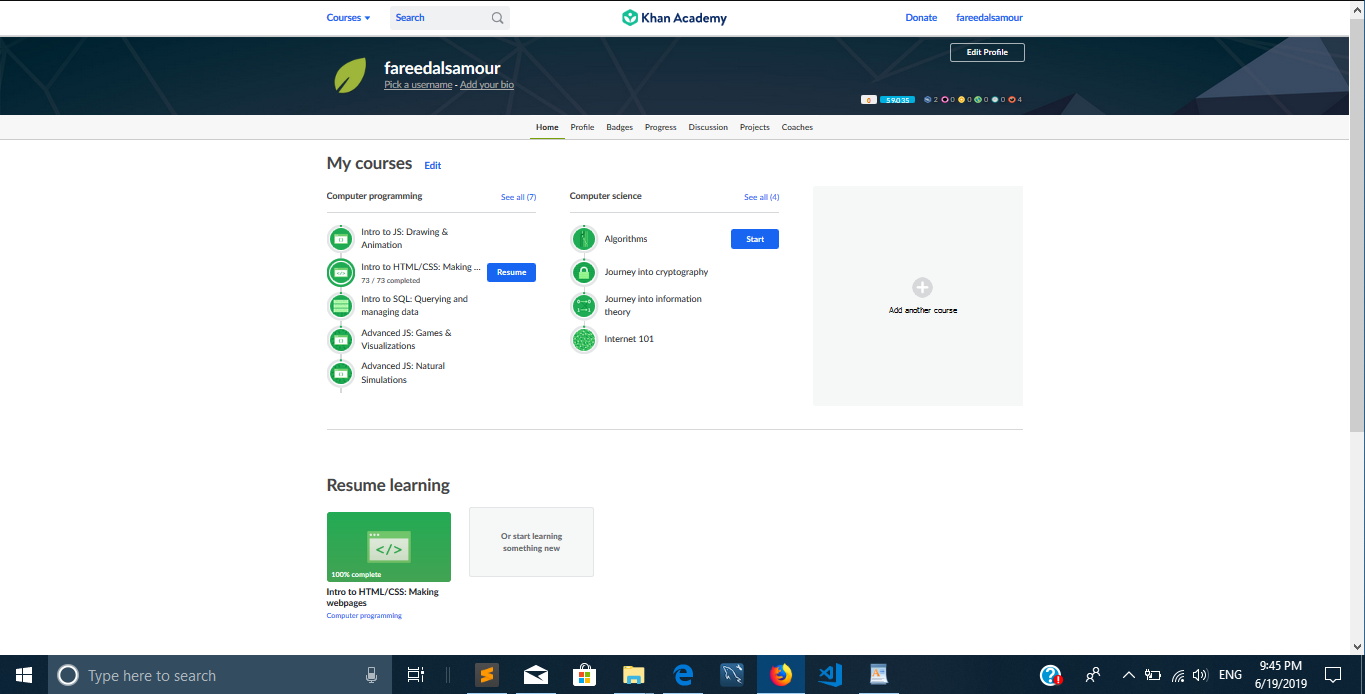Click Edit next to My courses
The image size is (1365, 694).
click(432, 165)
